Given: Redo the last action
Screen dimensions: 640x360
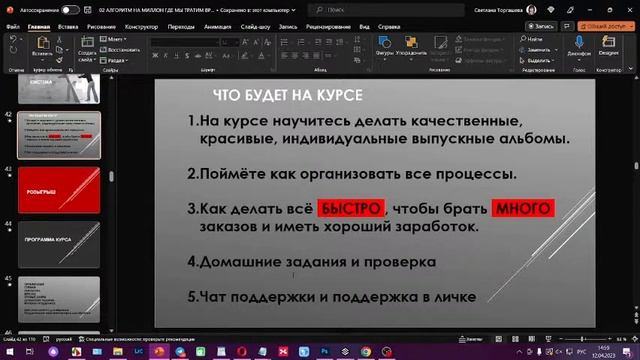Looking at the screenshot, I should click(x=13, y=50).
